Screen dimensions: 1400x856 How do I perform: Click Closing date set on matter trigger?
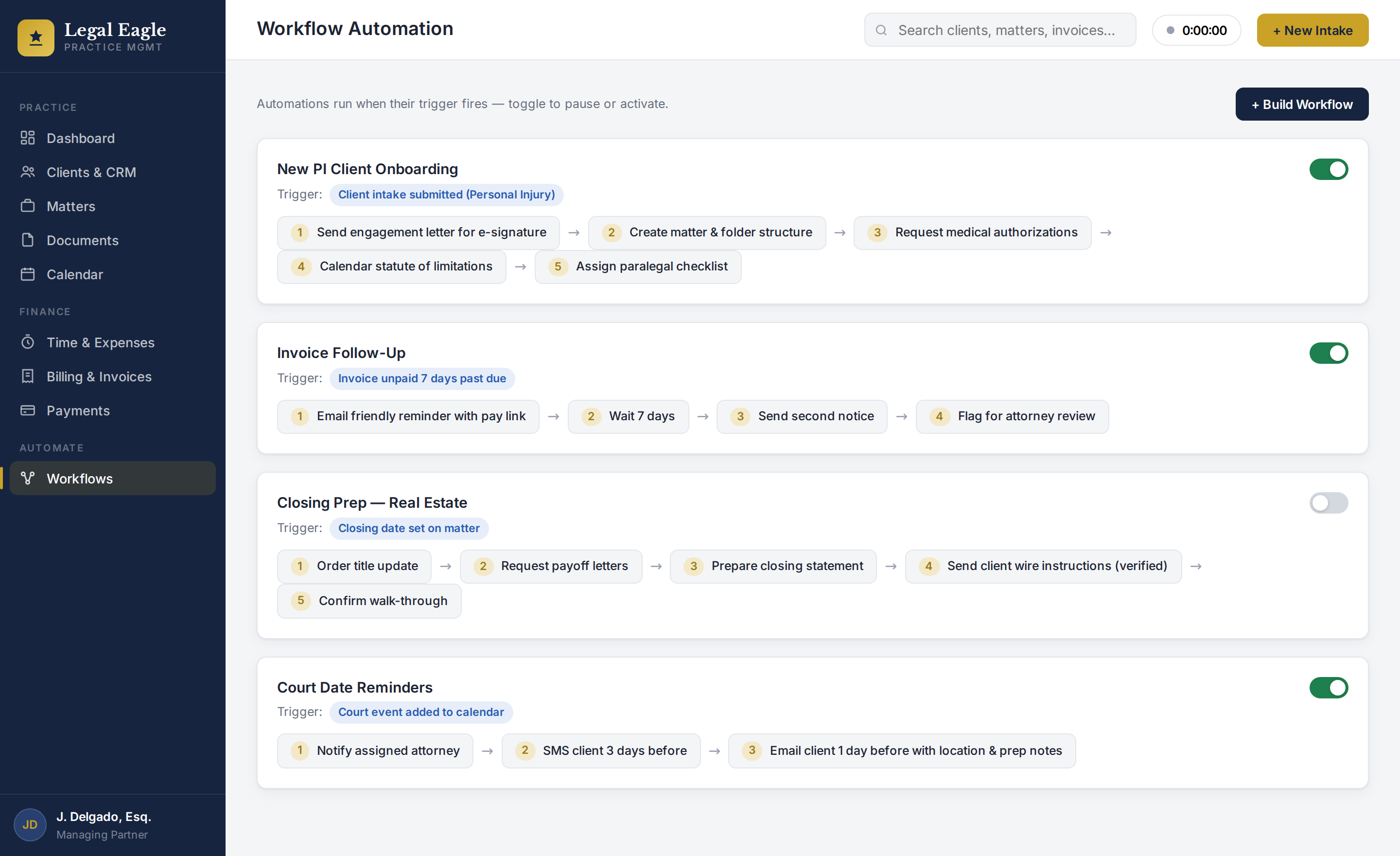tap(408, 528)
